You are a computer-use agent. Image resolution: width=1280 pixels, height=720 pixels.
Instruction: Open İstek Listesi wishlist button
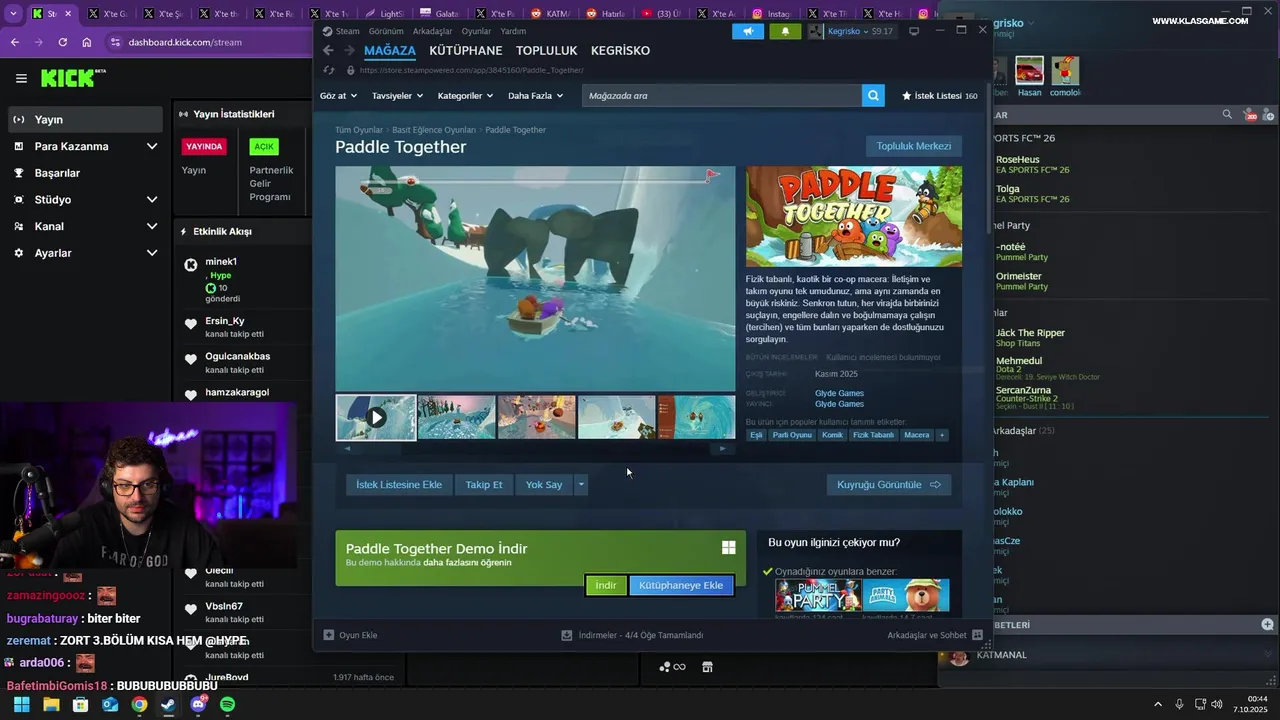point(940,96)
